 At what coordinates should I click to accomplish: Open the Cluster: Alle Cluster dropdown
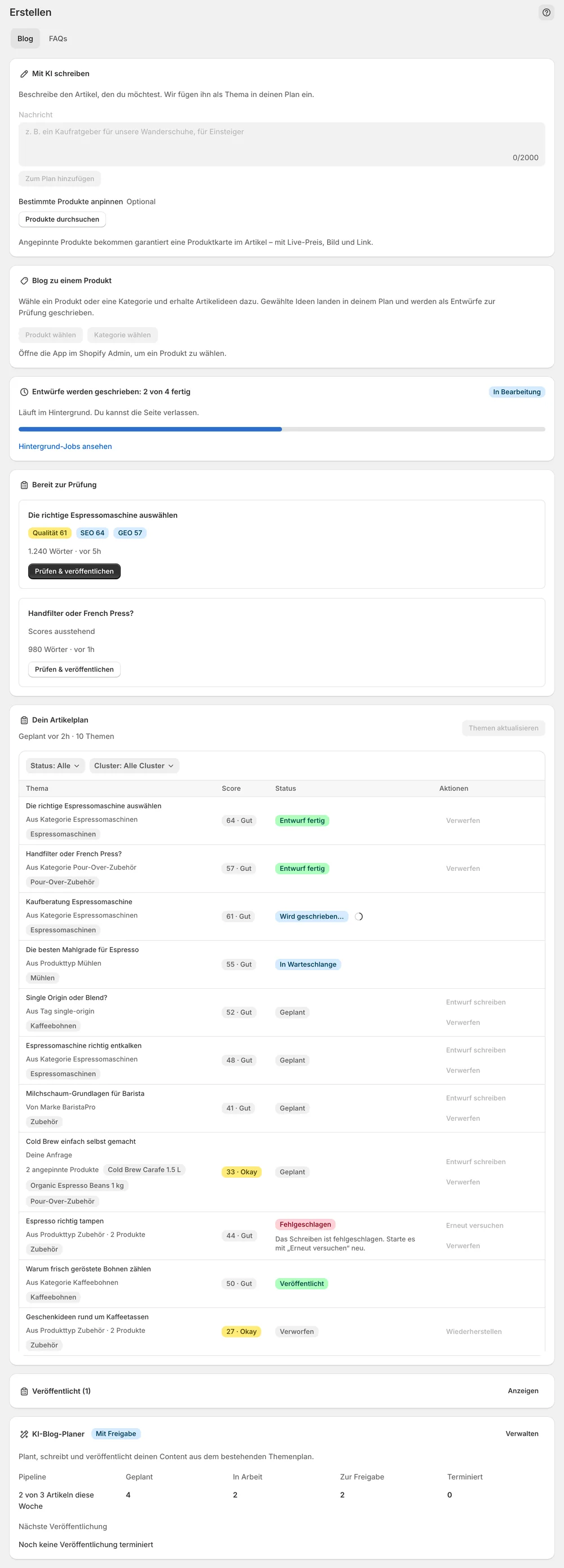134,766
